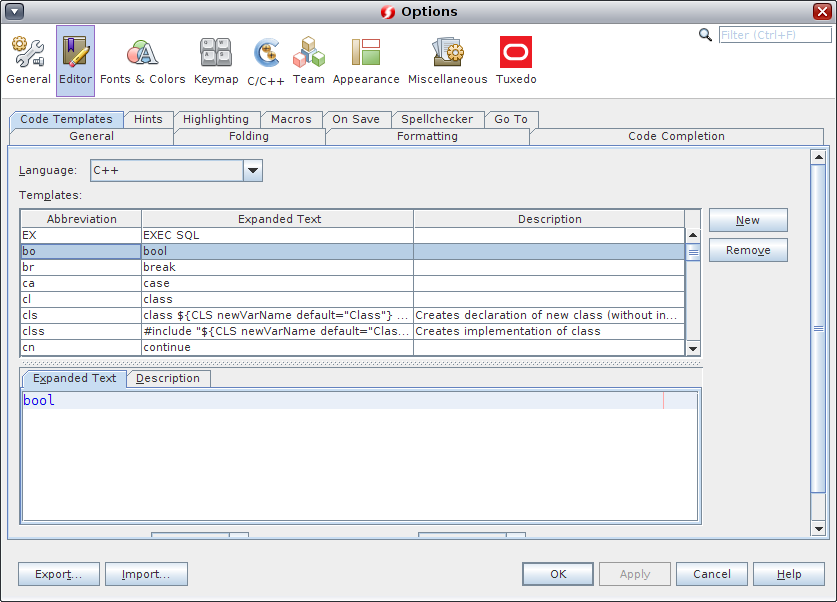Switch to the Go To tab
The width and height of the screenshot is (837, 602).
pyautogui.click(x=511, y=119)
